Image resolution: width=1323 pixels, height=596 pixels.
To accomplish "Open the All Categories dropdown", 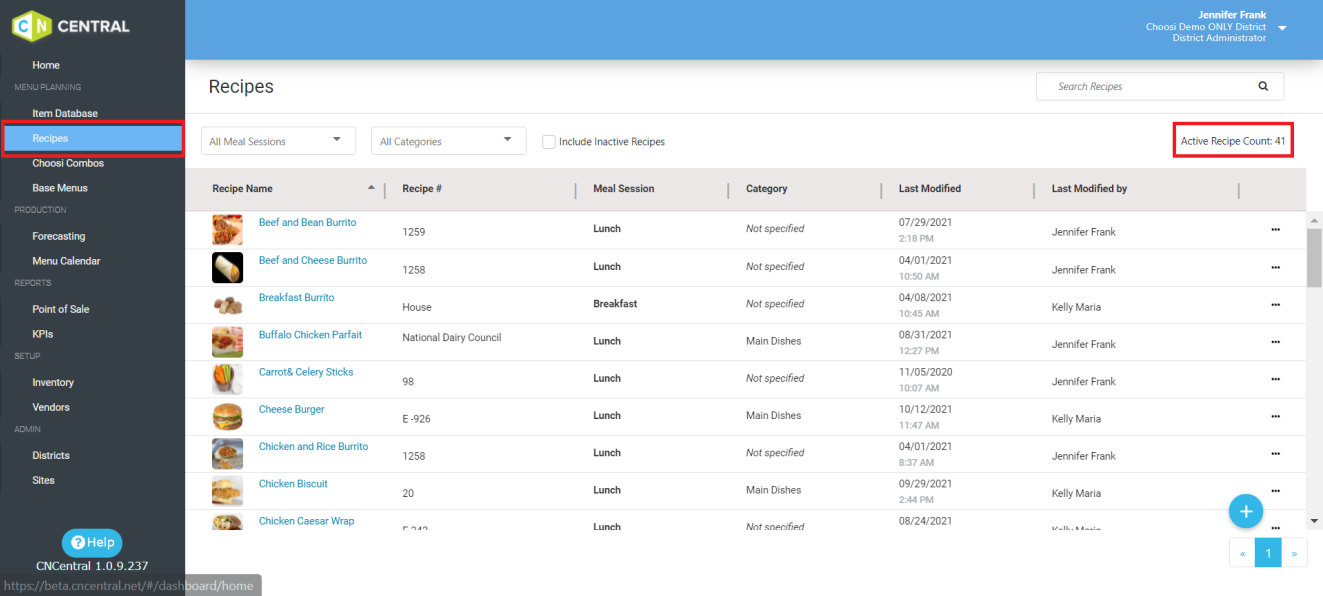I will coord(448,141).
